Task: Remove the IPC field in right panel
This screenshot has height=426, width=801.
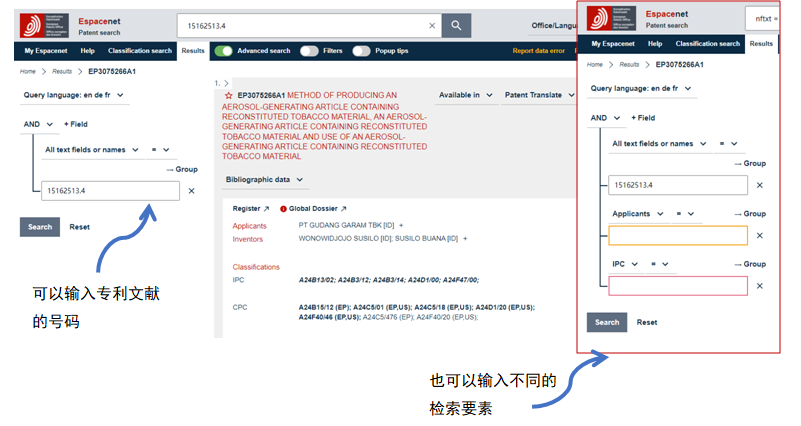Action: [x=760, y=286]
